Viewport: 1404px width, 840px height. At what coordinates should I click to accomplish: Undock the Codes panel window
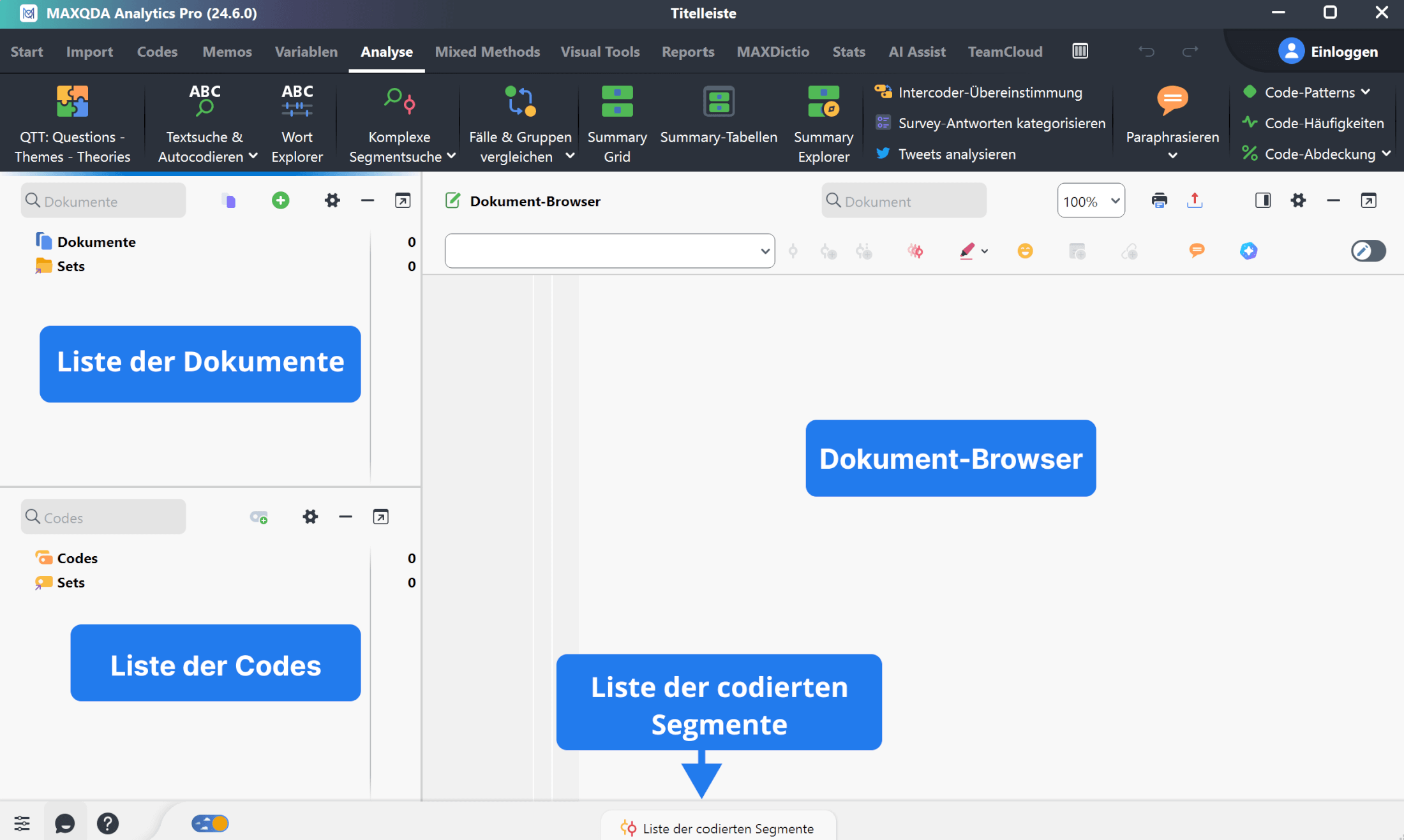(x=380, y=517)
